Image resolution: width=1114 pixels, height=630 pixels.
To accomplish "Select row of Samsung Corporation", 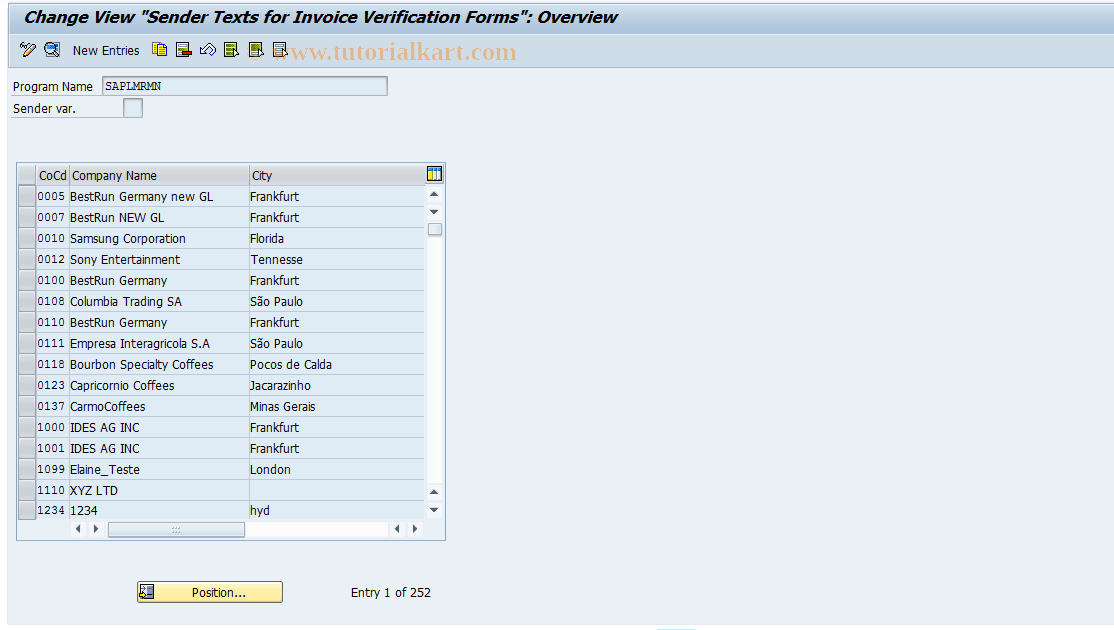I will [x=27, y=239].
